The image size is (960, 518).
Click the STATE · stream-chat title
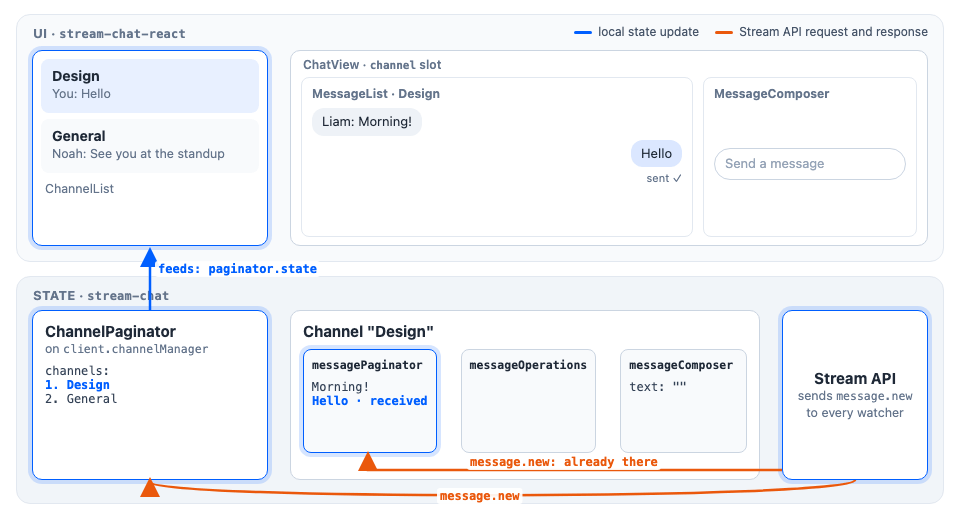point(101,296)
